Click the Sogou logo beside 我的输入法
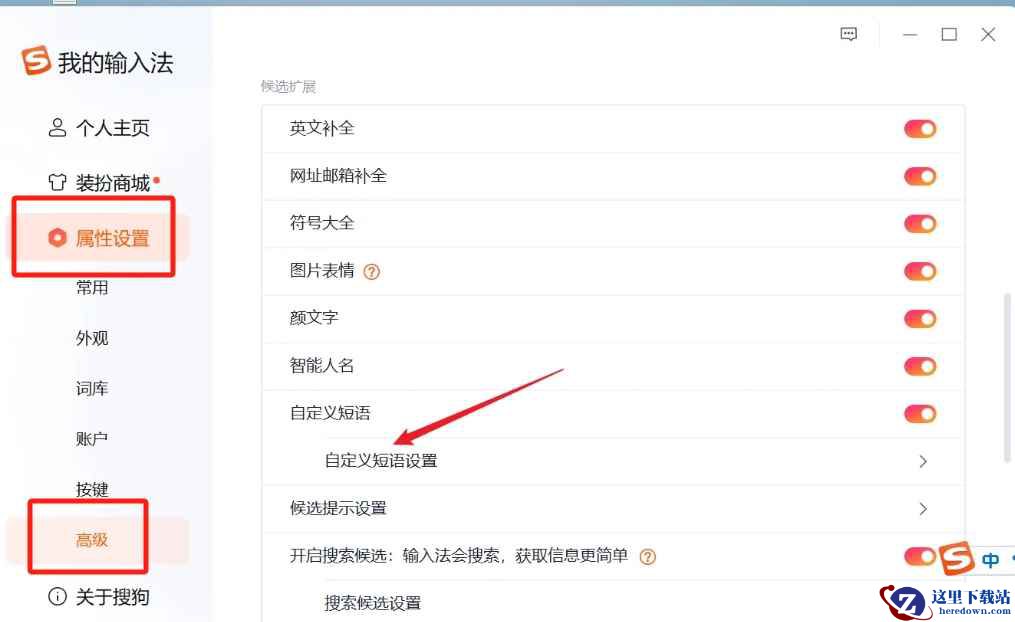The width and height of the screenshot is (1015, 622). [36, 60]
